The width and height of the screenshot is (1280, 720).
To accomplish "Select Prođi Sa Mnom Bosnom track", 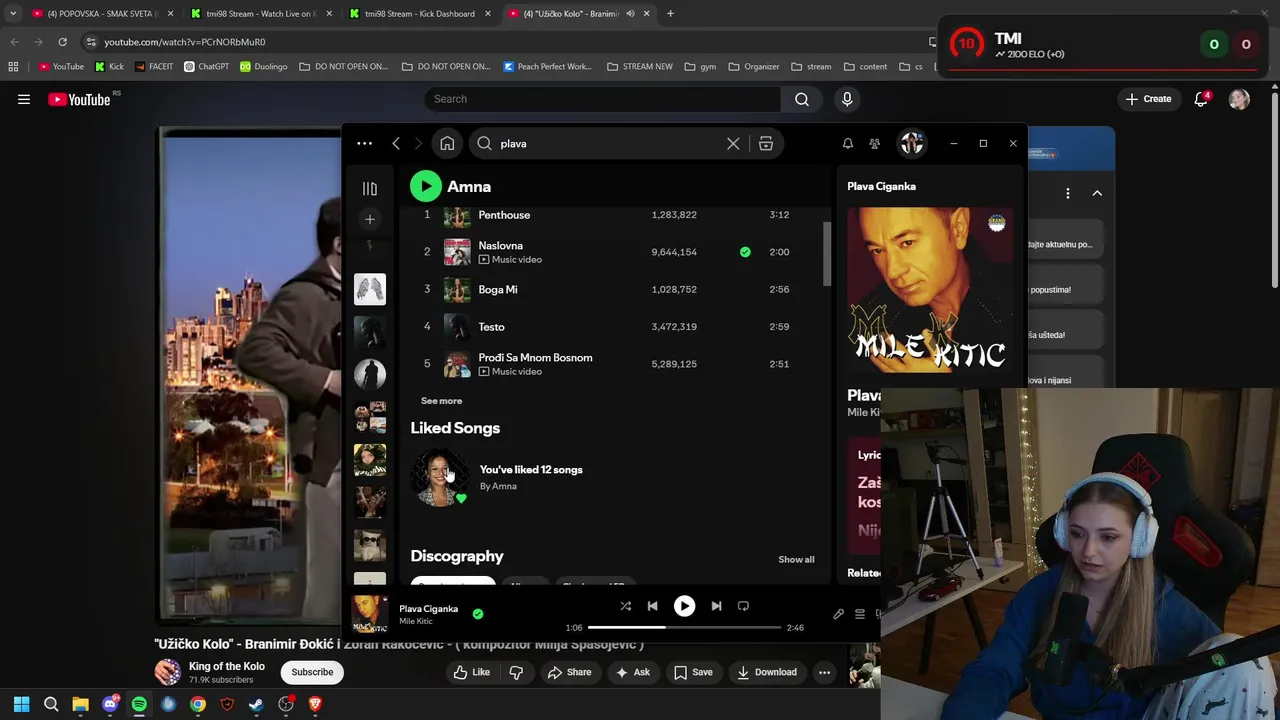I will [614, 364].
